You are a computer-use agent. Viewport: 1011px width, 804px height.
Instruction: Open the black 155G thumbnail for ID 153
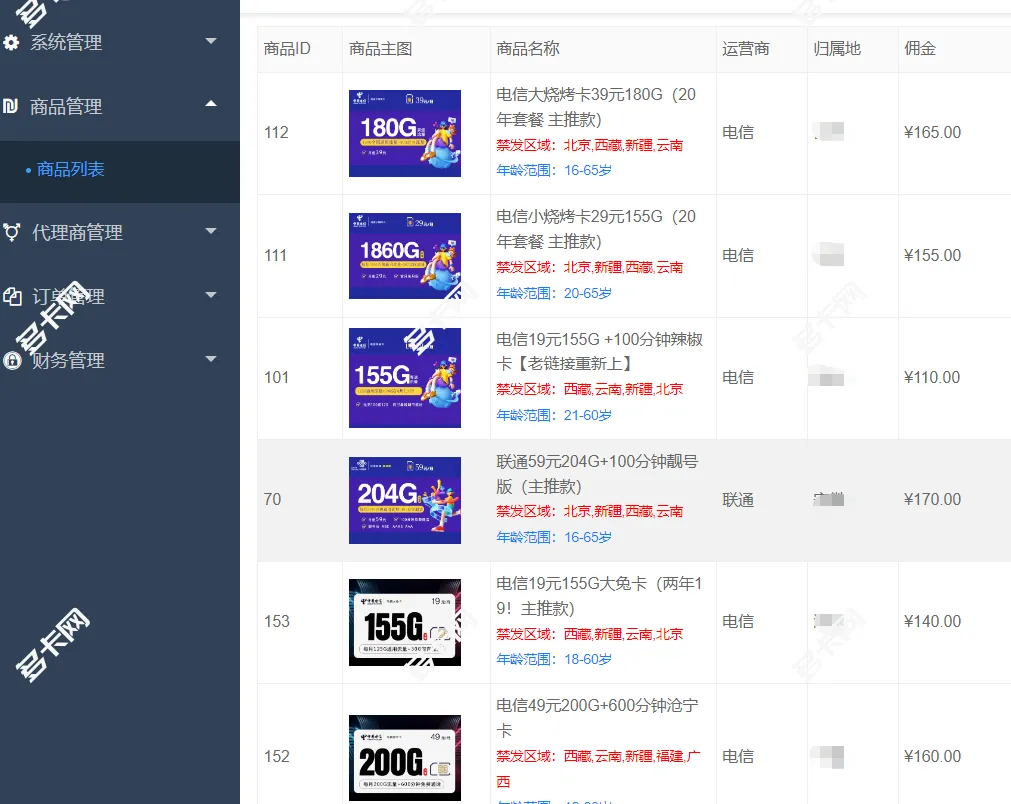click(405, 622)
